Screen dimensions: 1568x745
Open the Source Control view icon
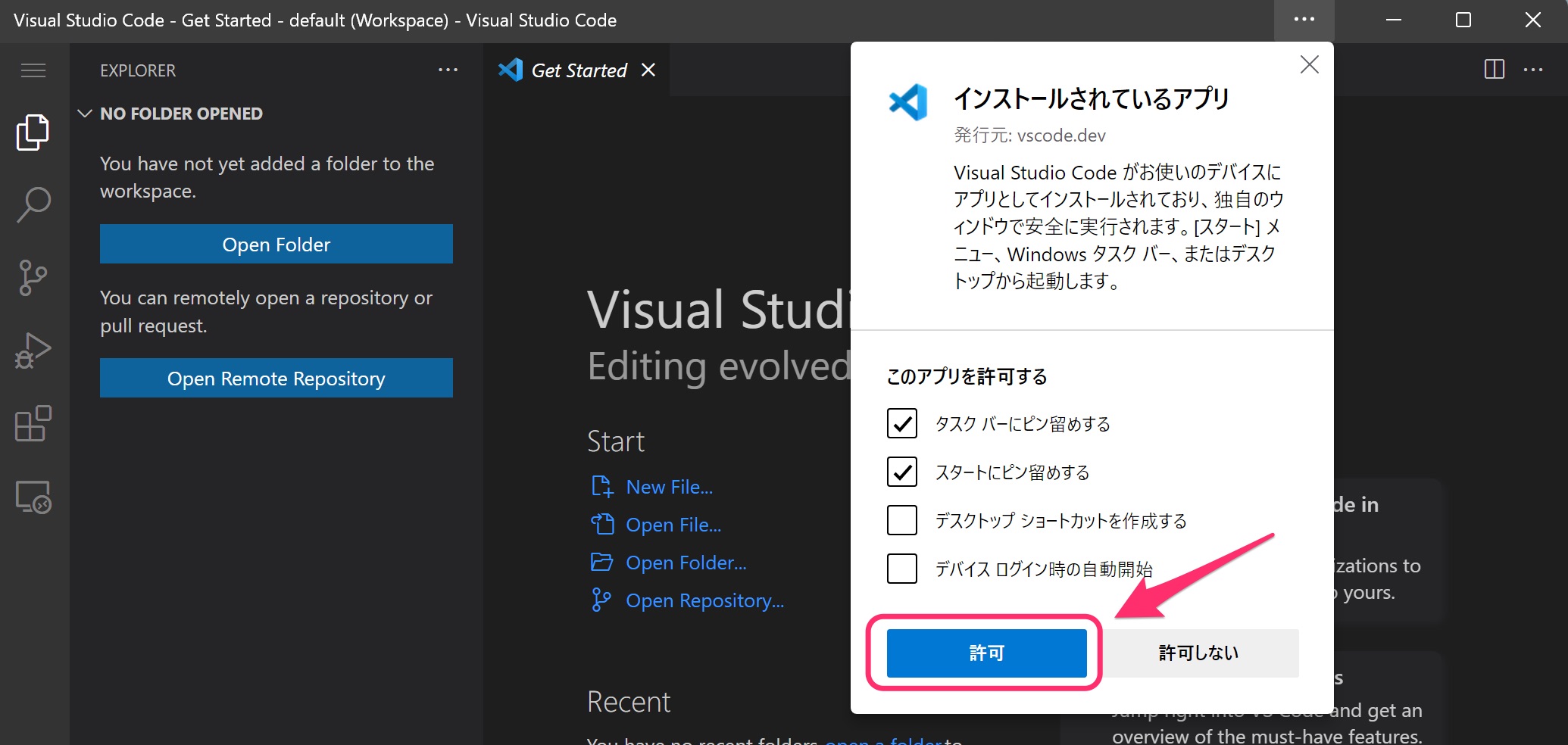click(33, 278)
